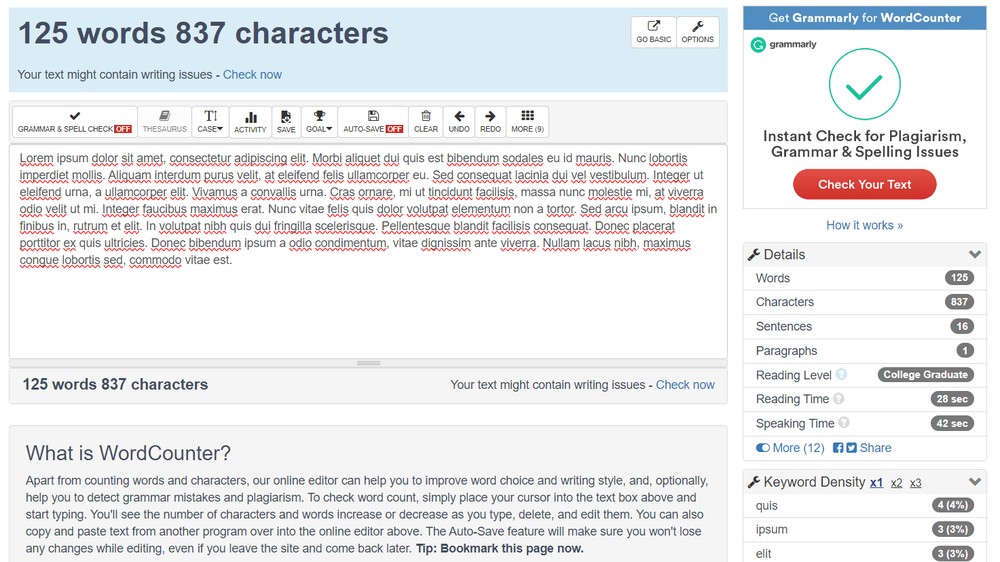Collapse the Keyword Density panel chevron
This screenshot has width=1000, height=562.
pos(974,482)
